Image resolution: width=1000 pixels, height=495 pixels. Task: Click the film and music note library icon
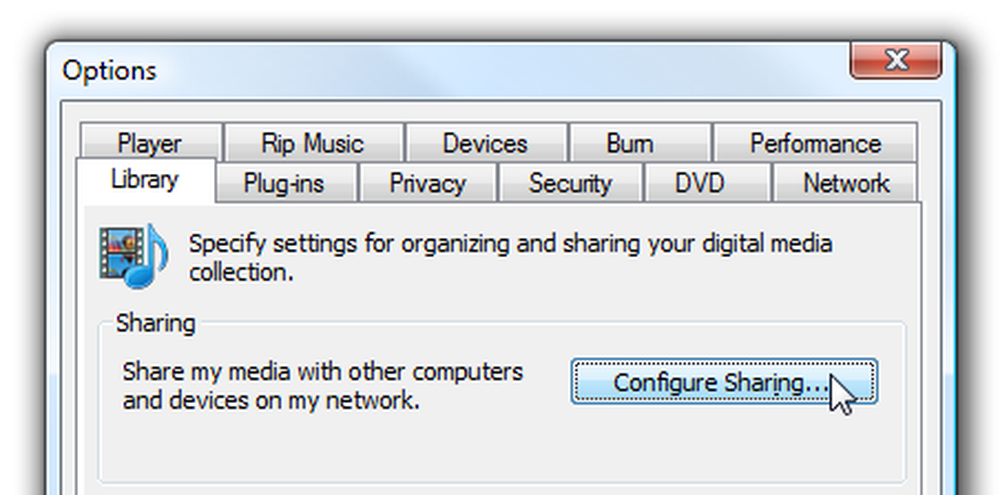click(x=133, y=256)
